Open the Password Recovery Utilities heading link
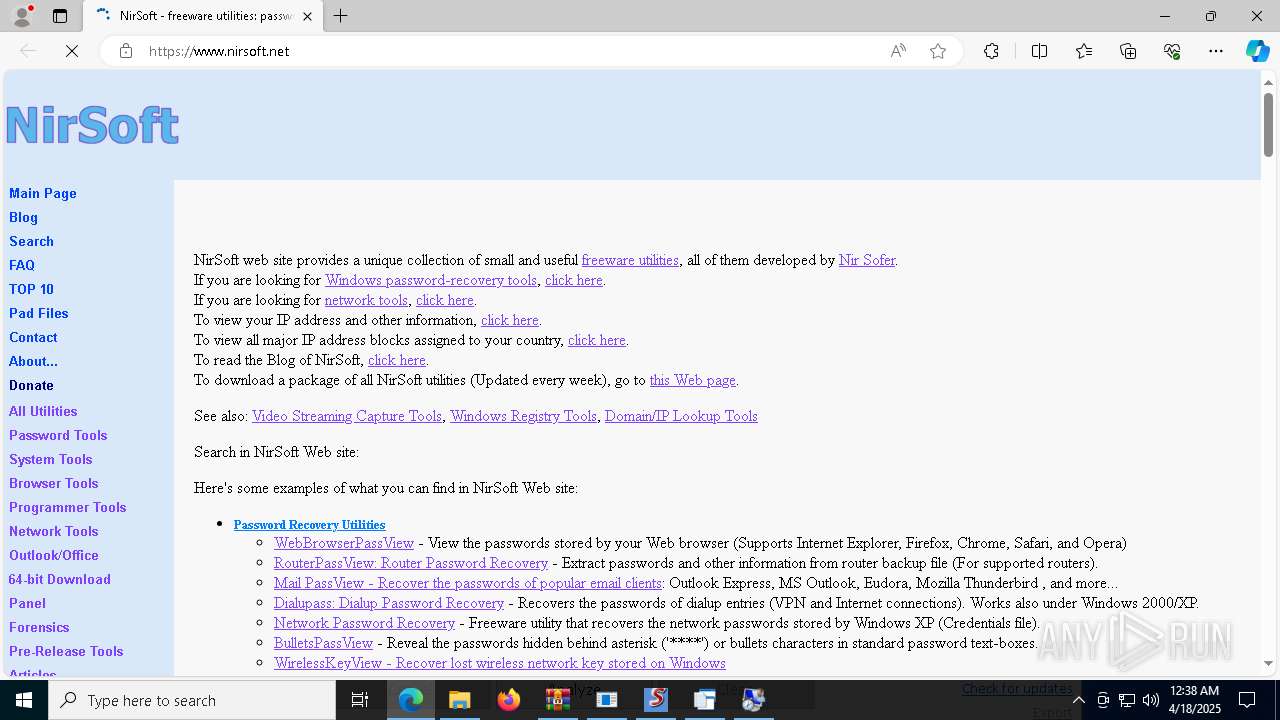The height and width of the screenshot is (720, 1280). tap(309, 525)
